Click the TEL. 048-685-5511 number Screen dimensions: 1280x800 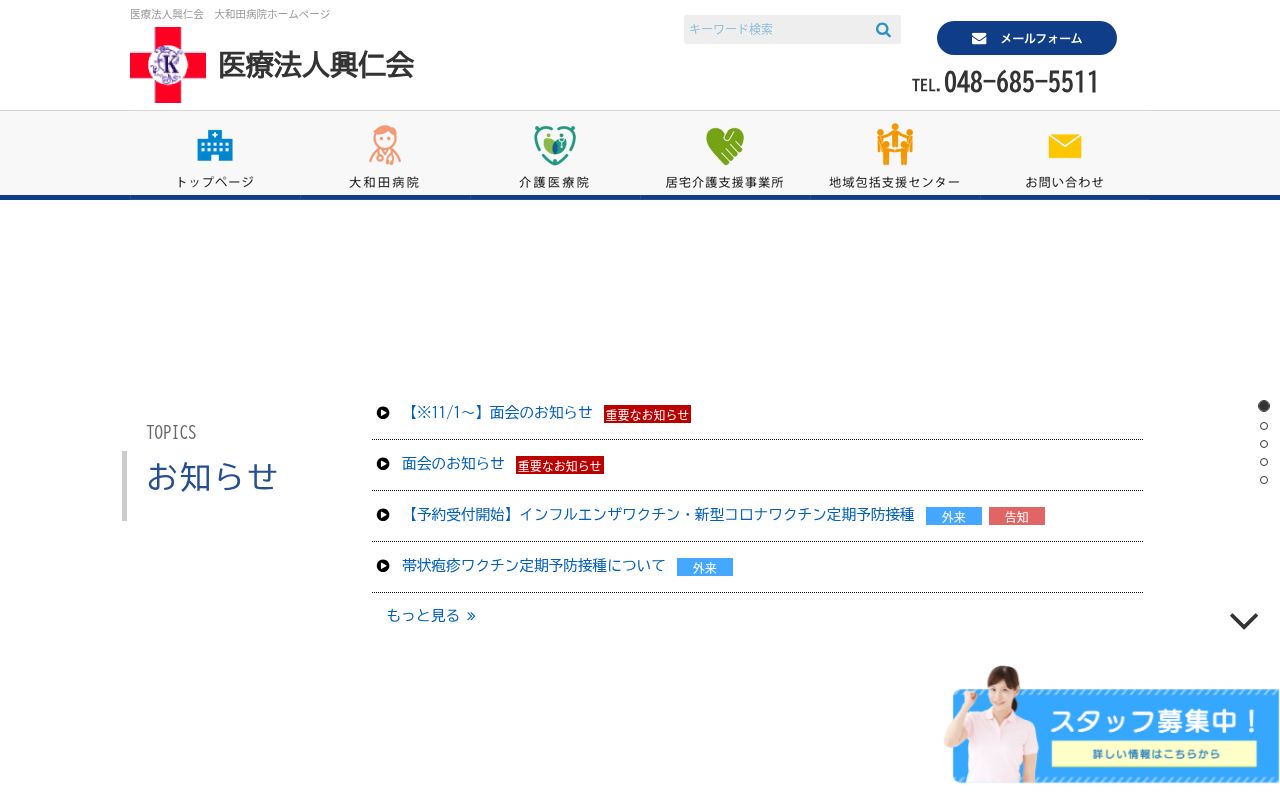1005,82
